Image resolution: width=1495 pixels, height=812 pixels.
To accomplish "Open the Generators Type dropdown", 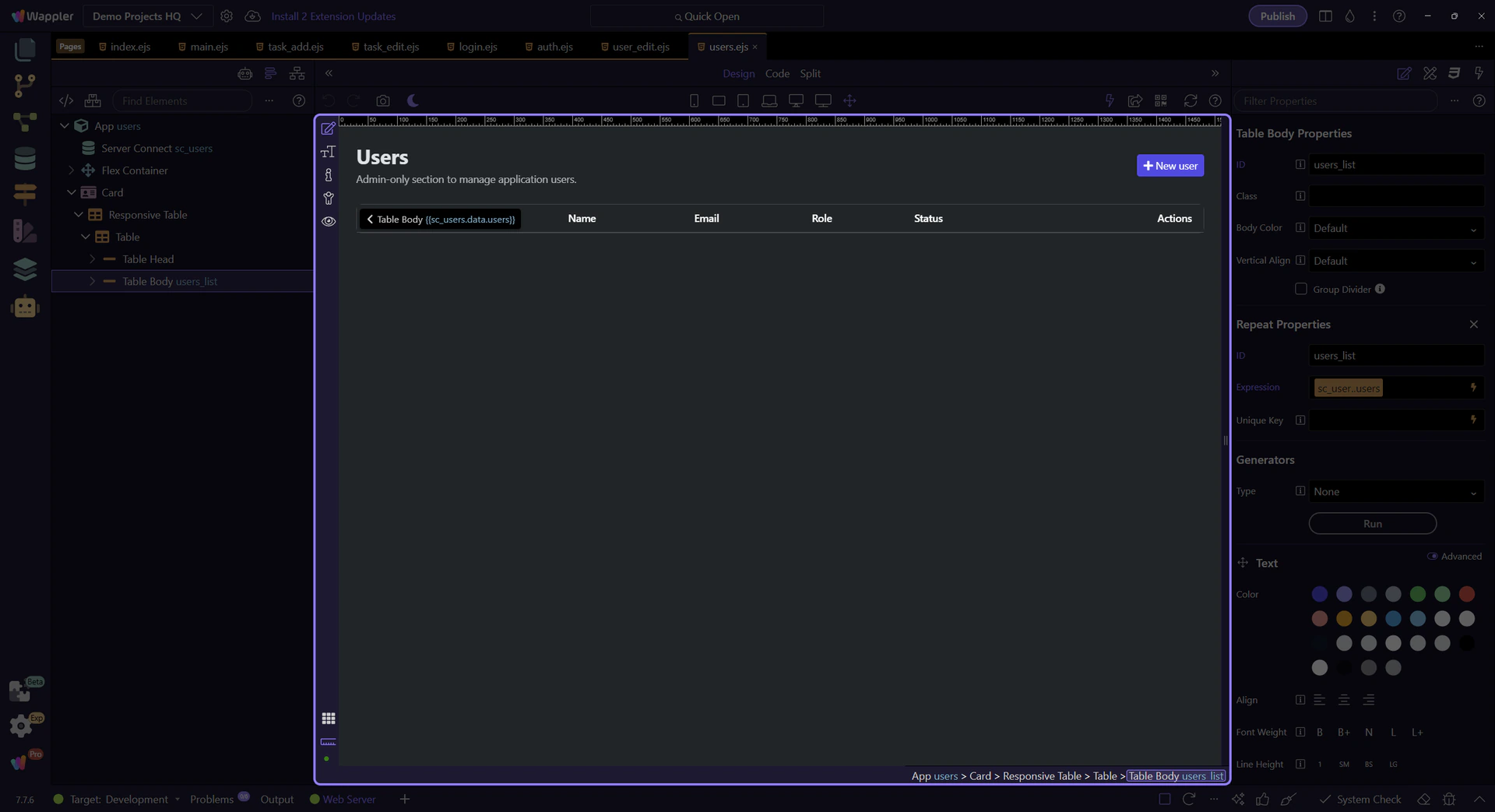I will pyautogui.click(x=1395, y=492).
